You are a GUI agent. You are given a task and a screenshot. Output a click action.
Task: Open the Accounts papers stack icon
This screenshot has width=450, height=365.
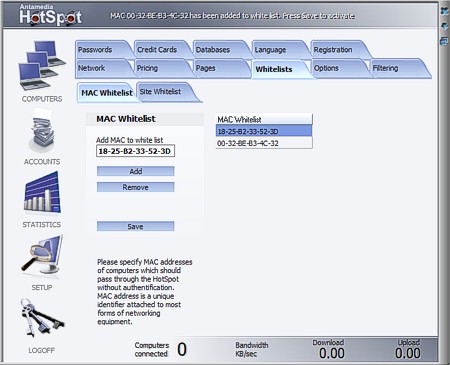(42, 132)
